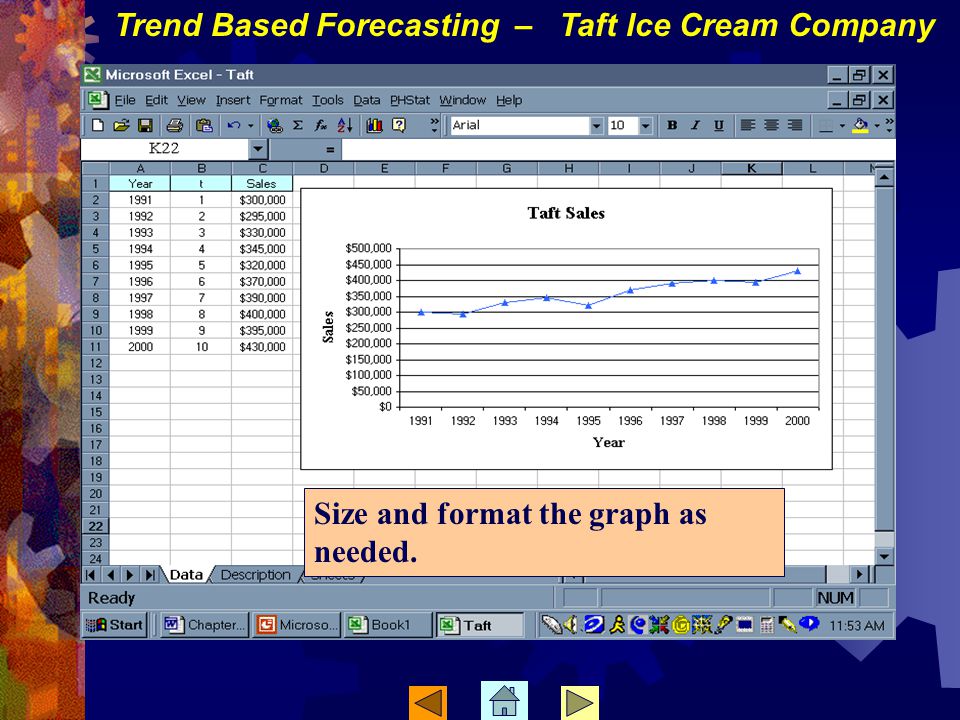Viewport: 960px width, 720px height.
Task: Switch to Chapter Word taskbar button
Action: pyautogui.click(x=204, y=625)
